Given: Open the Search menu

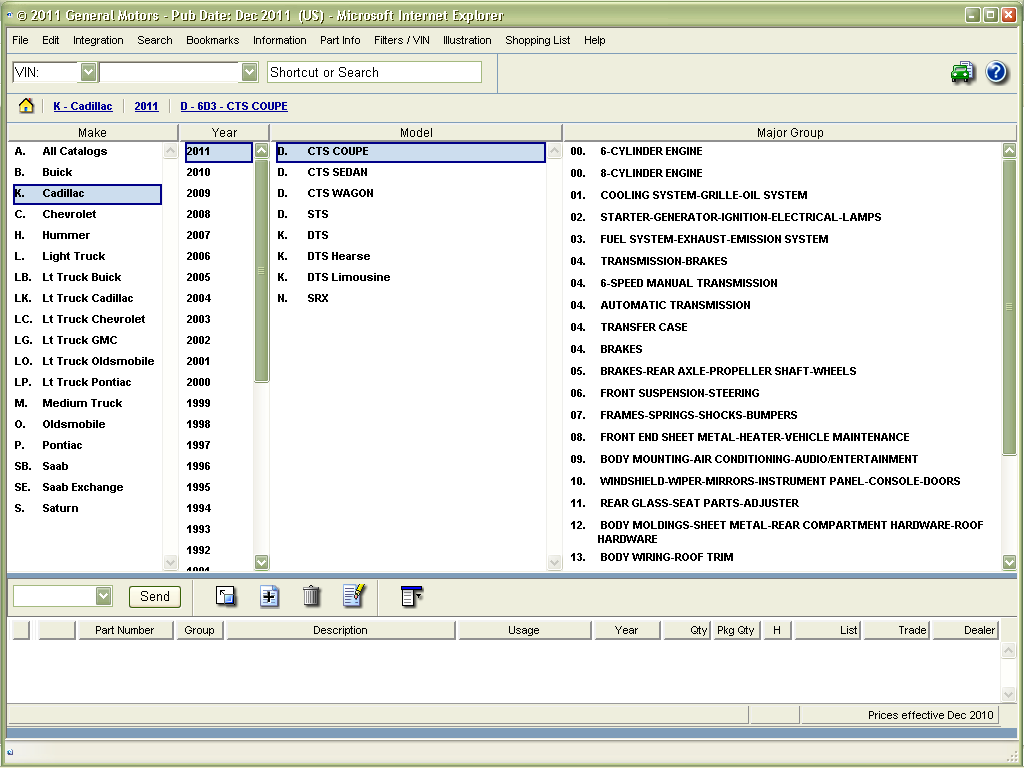Looking at the screenshot, I should 155,40.
